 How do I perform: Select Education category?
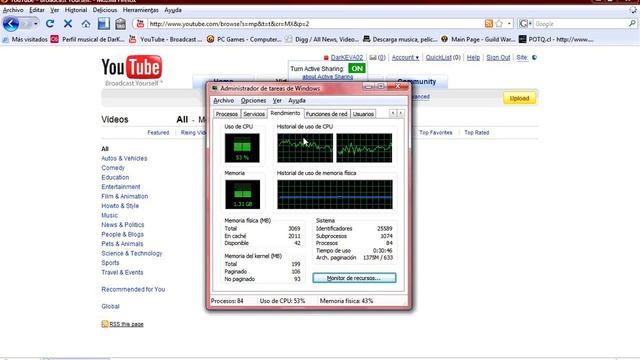(x=115, y=178)
